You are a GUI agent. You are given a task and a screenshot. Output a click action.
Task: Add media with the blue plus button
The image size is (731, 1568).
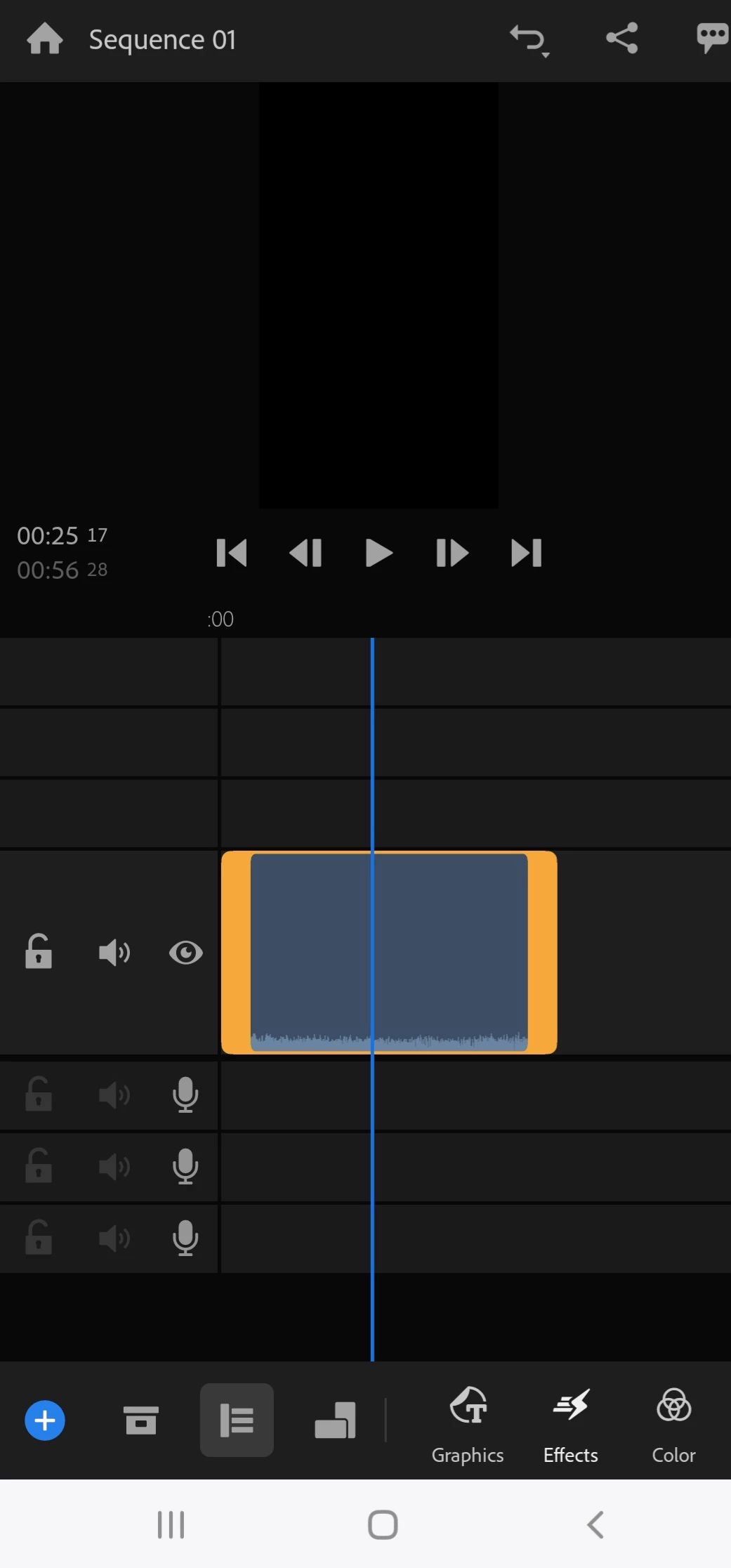pyautogui.click(x=45, y=1420)
